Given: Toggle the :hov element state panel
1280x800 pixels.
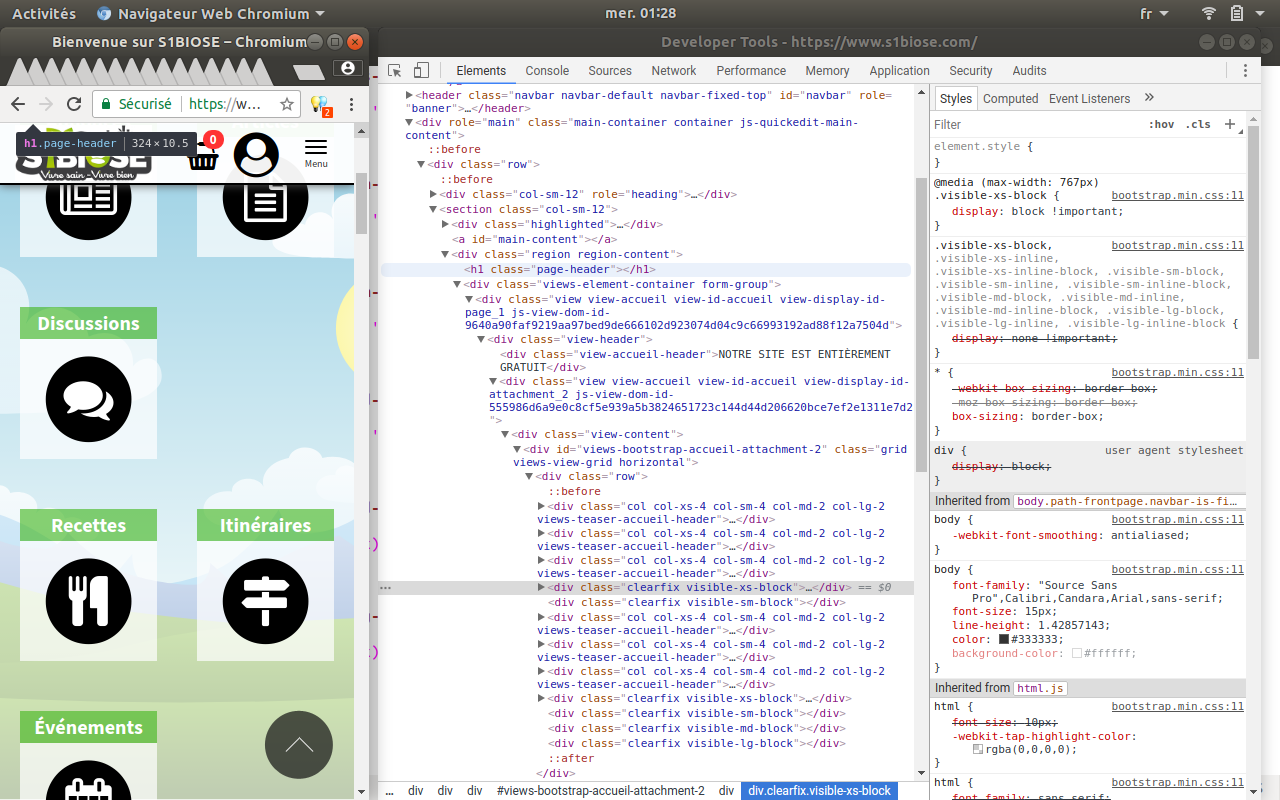Looking at the screenshot, I should pyautogui.click(x=1161, y=124).
